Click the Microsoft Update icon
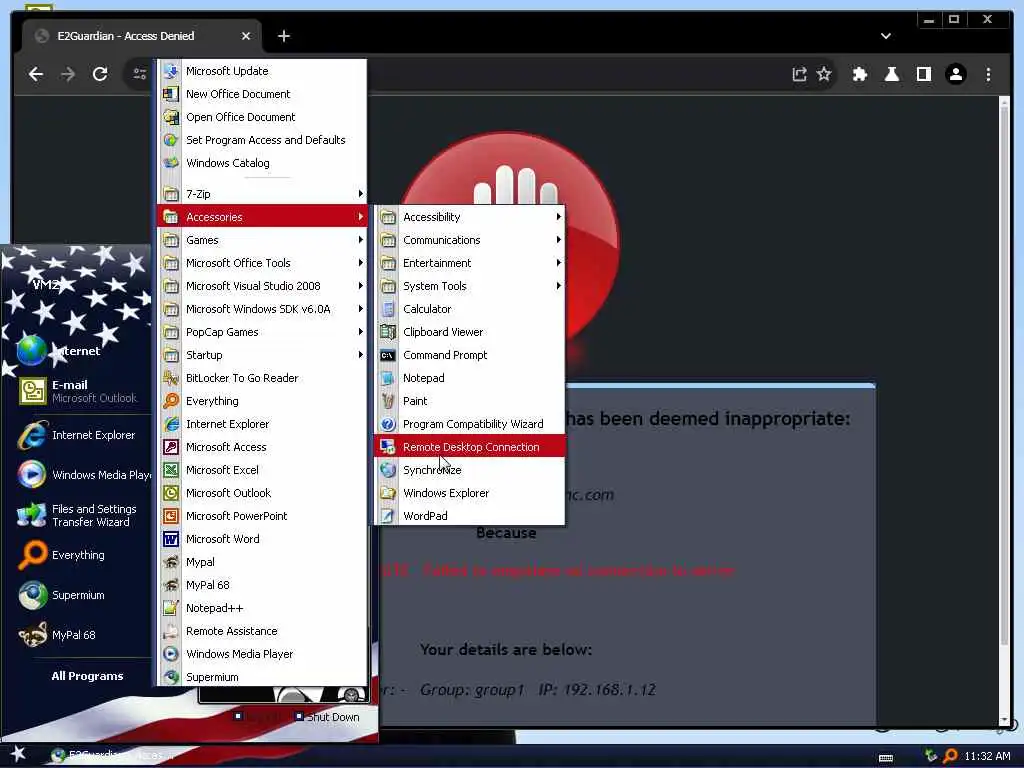Screen dimensions: 1024x768 [x=171, y=71]
